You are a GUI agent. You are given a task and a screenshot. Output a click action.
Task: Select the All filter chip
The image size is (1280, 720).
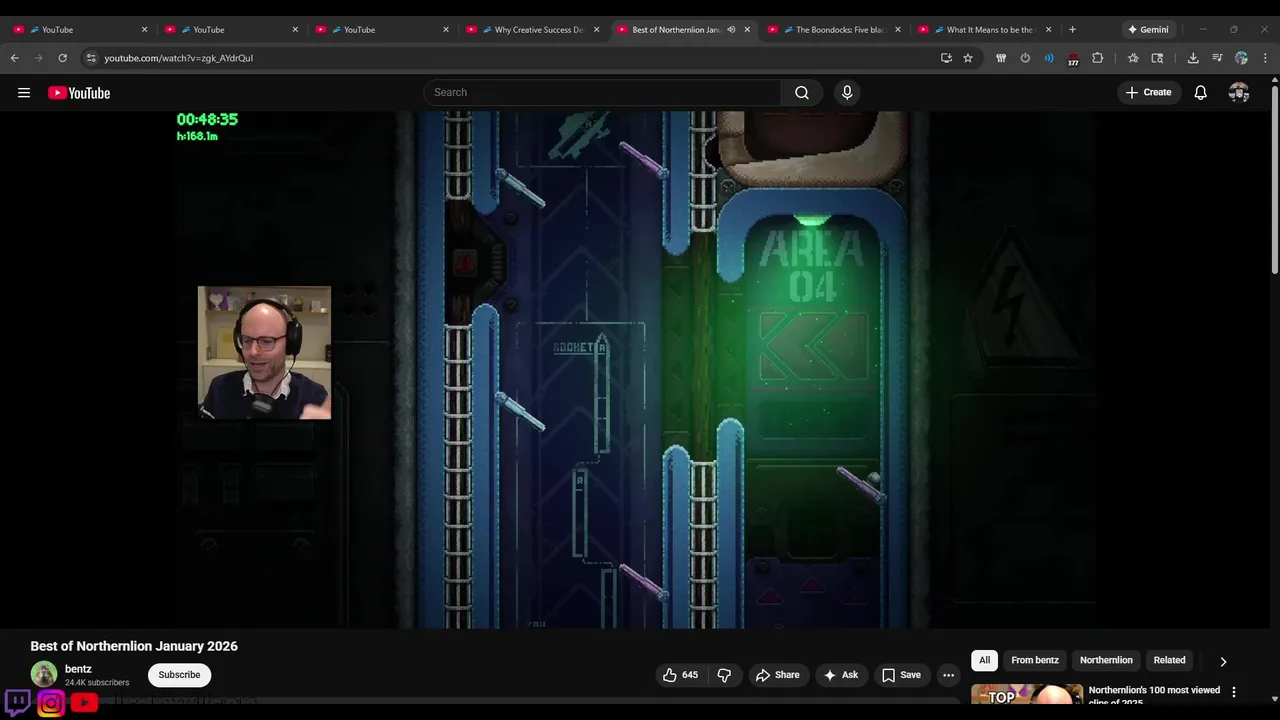click(x=984, y=660)
